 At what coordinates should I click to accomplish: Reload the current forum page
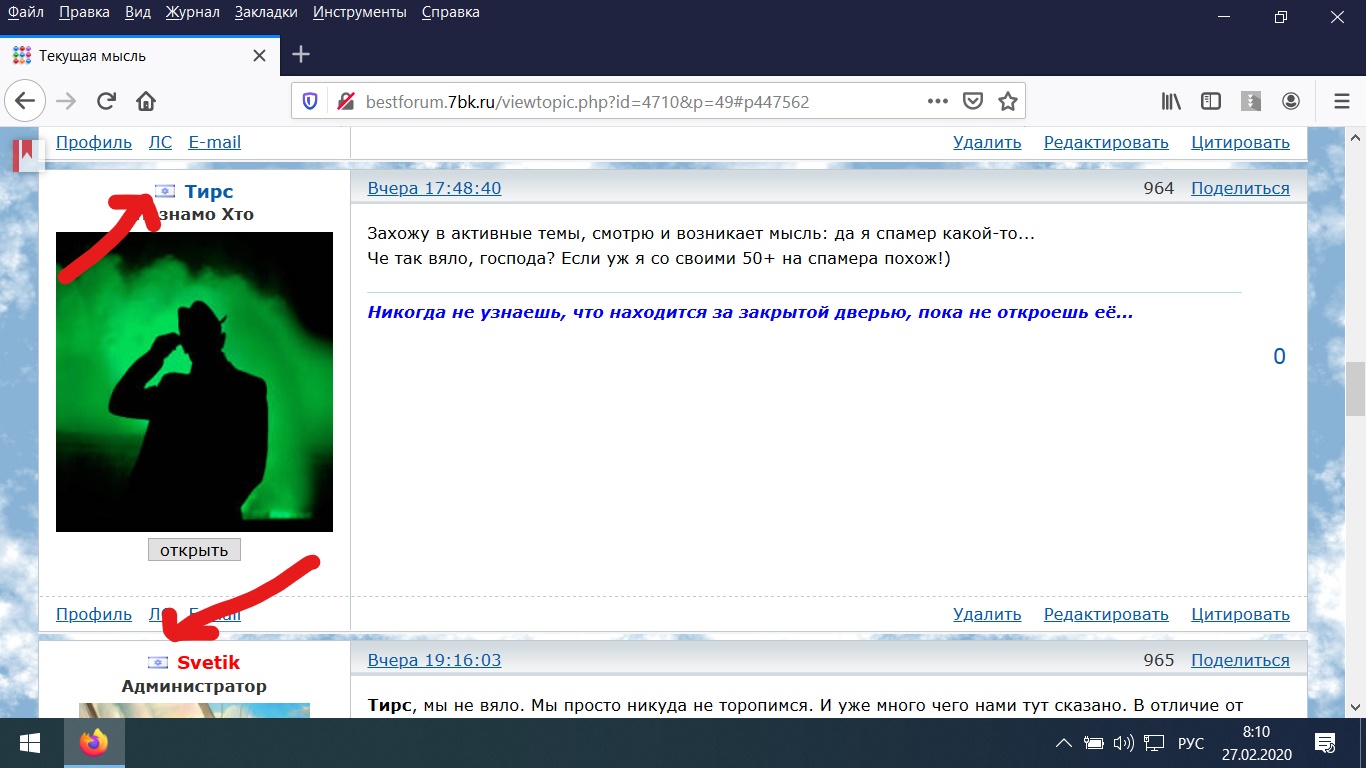106,101
